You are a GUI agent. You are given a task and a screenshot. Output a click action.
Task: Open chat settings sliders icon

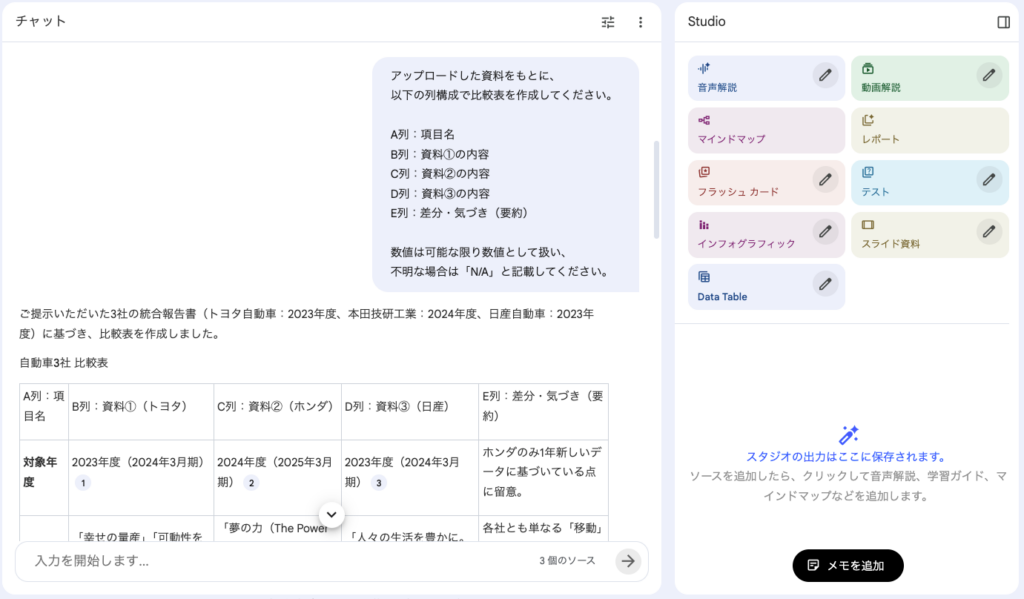(608, 22)
